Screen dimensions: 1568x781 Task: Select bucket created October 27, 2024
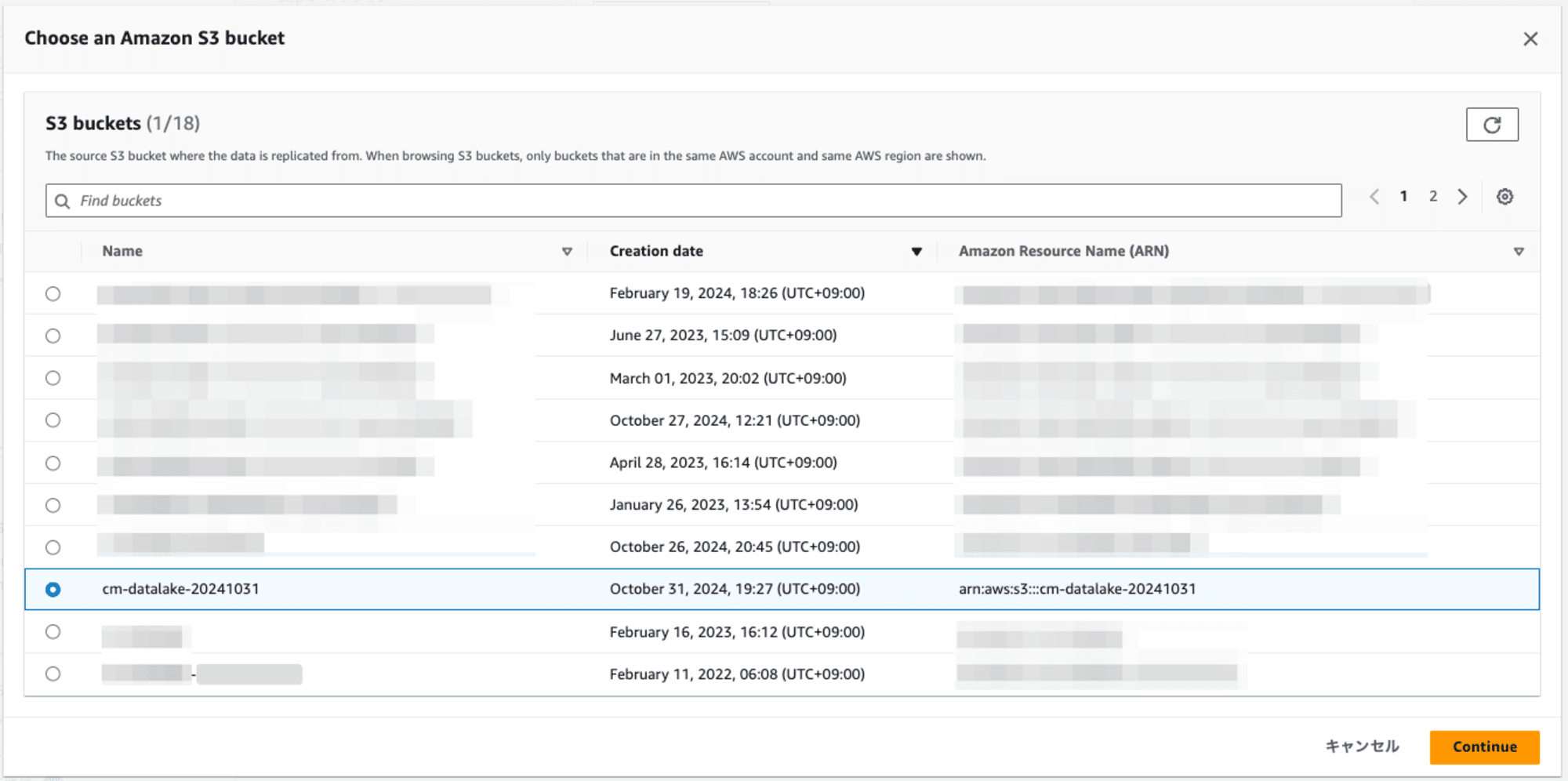[x=53, y=420]
